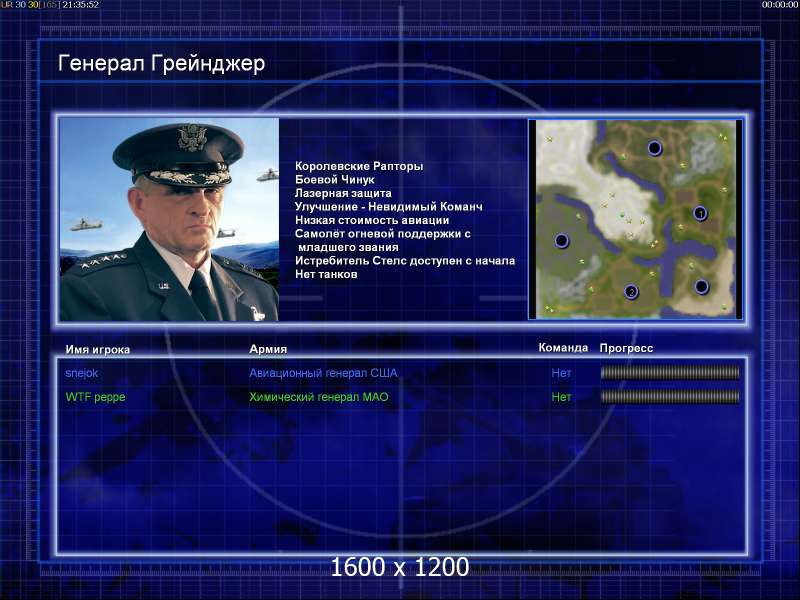Click 'Низкая стоимость авиации' line

[372, 220]
